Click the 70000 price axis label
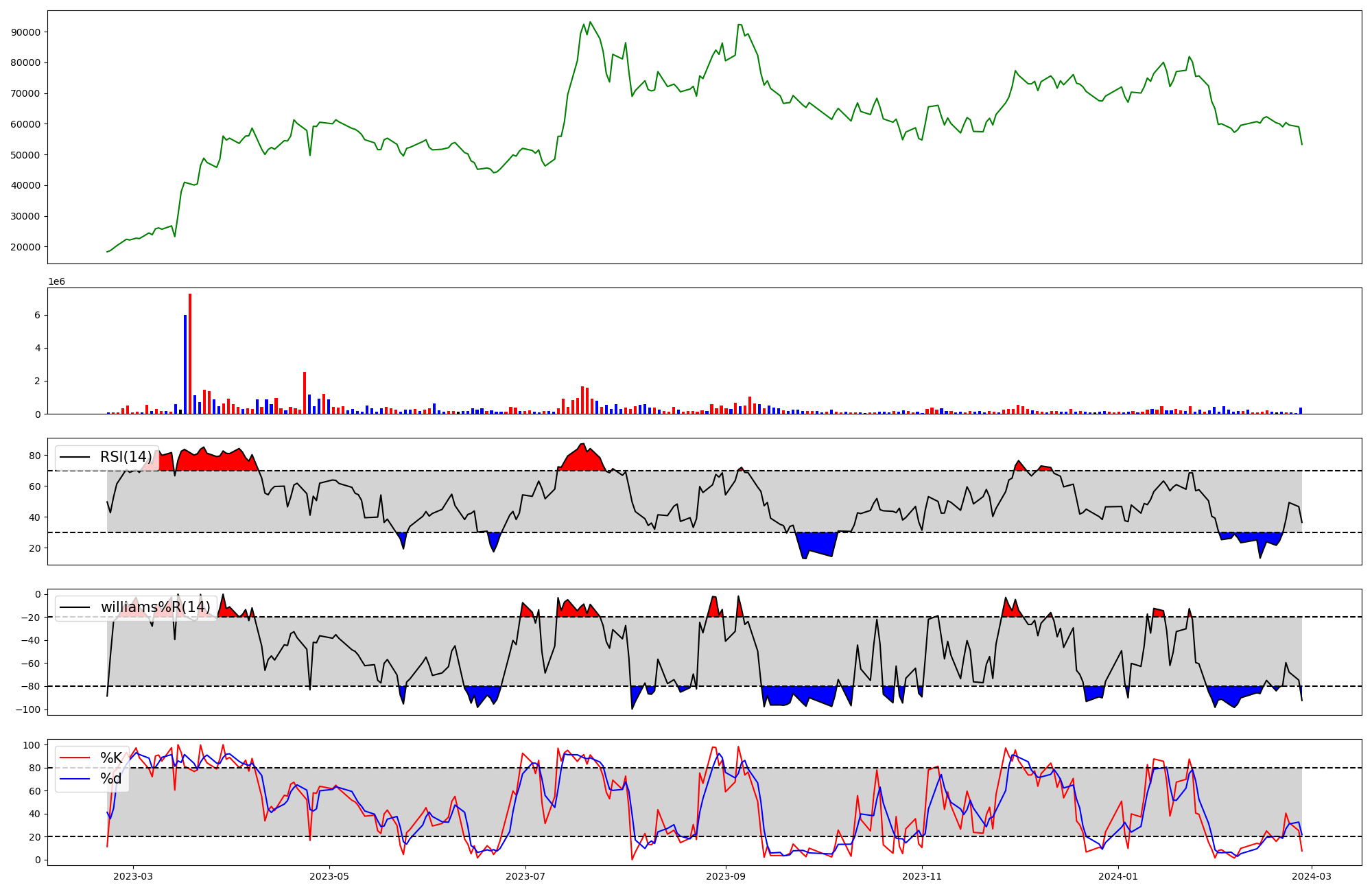Screen dimensions: 1372x892 coord(26,93)
